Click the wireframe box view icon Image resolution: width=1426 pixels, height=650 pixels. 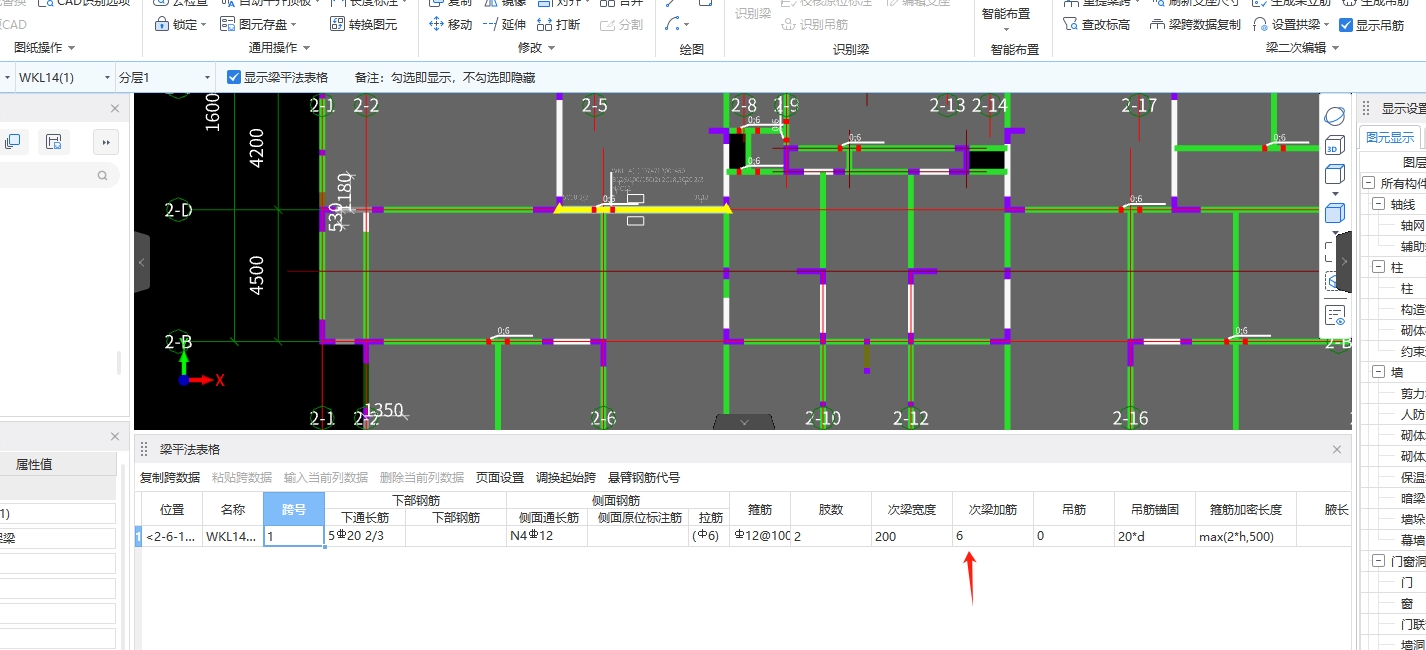click(1334, 175)
